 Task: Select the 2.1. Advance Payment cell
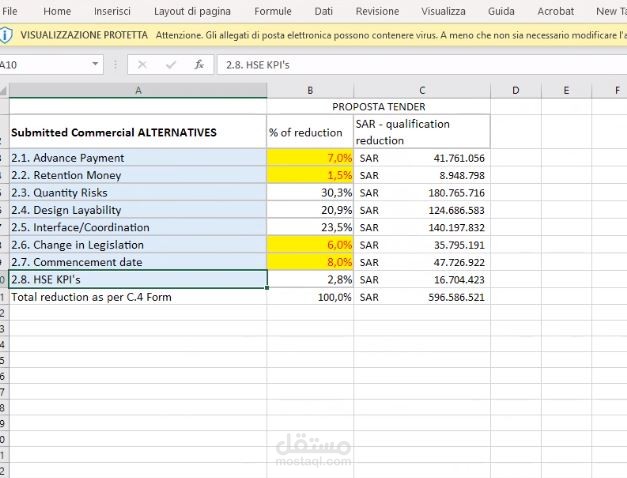point(138,158)
